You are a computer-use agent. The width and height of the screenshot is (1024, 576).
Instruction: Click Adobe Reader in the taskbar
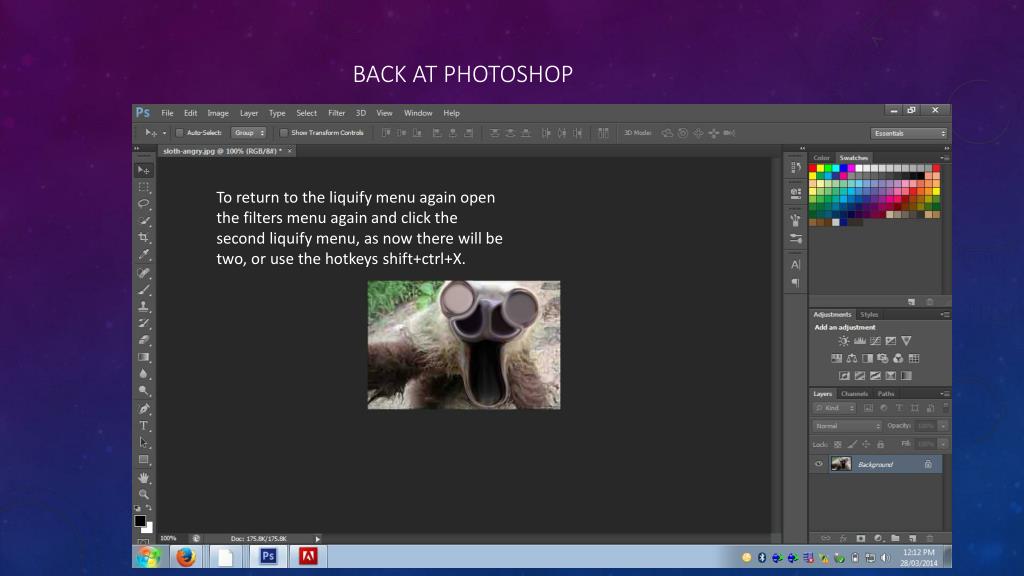coord(308,556)
